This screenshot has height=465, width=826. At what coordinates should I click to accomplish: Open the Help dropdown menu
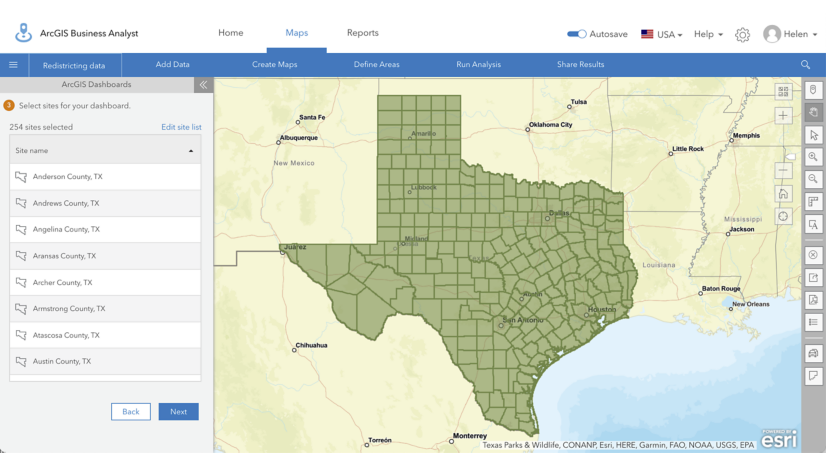pyautogui.click(x=708, y=34)
